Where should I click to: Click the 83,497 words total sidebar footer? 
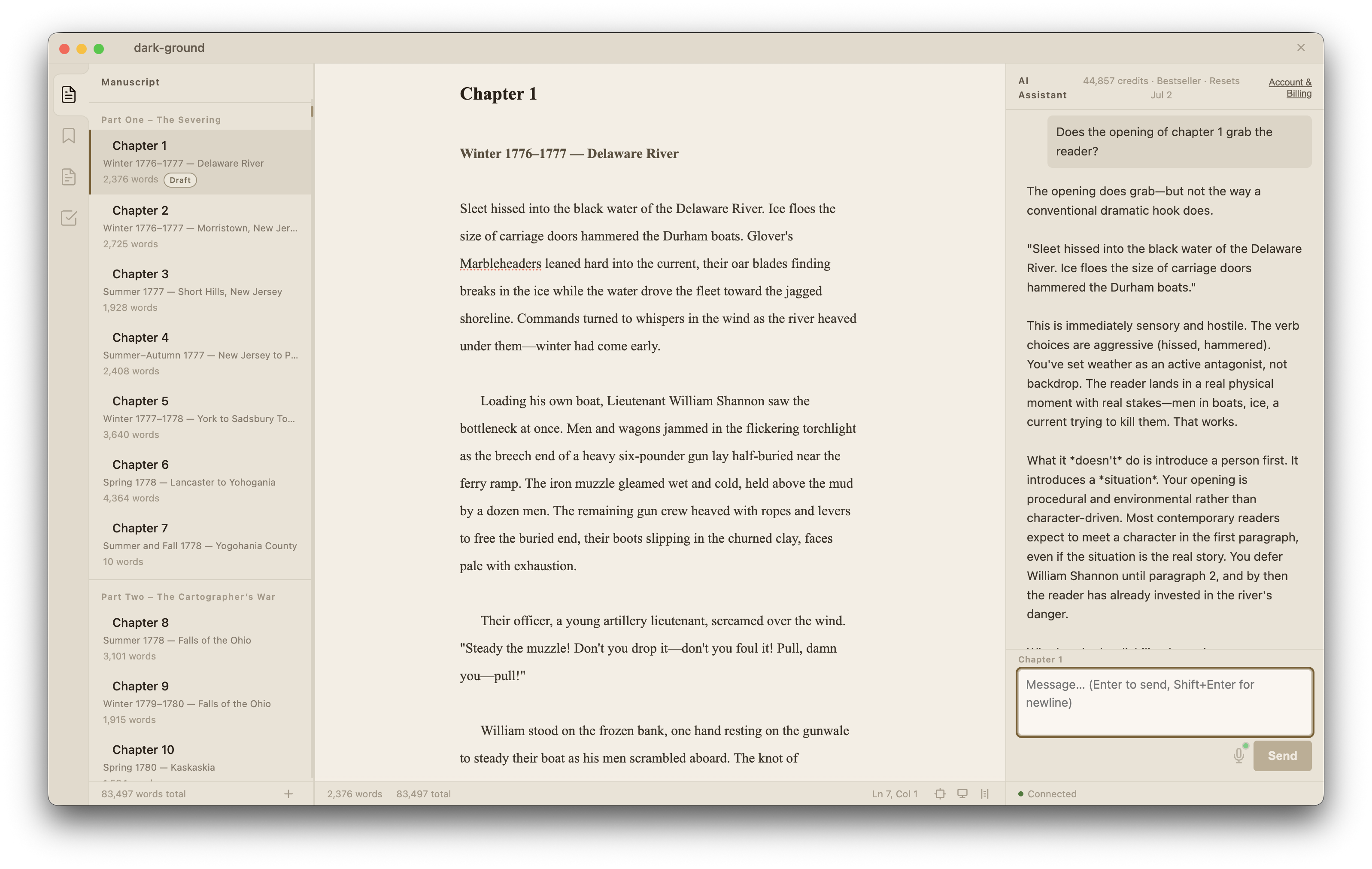tap(143, 794)
